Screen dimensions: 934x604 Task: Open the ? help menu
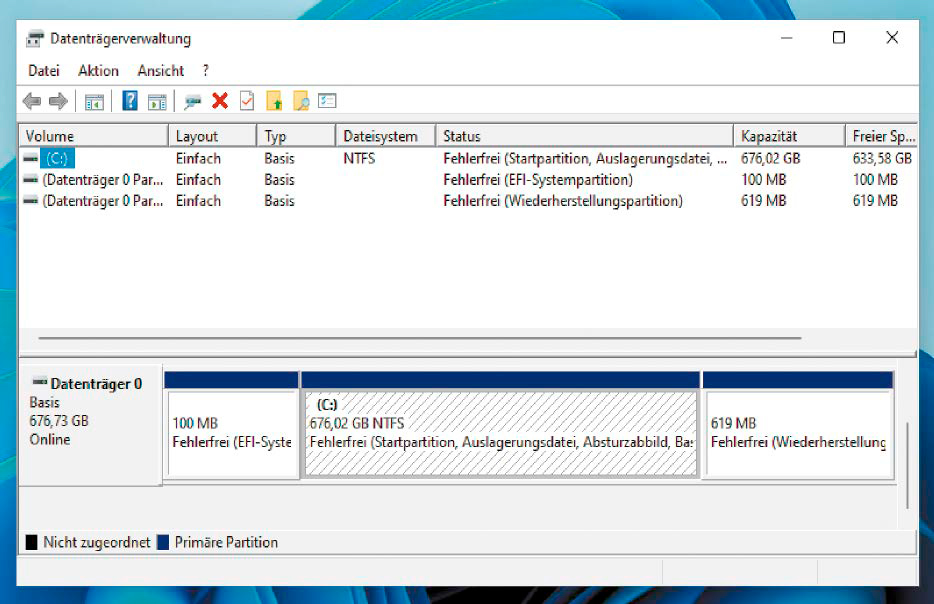click(206, 71)
